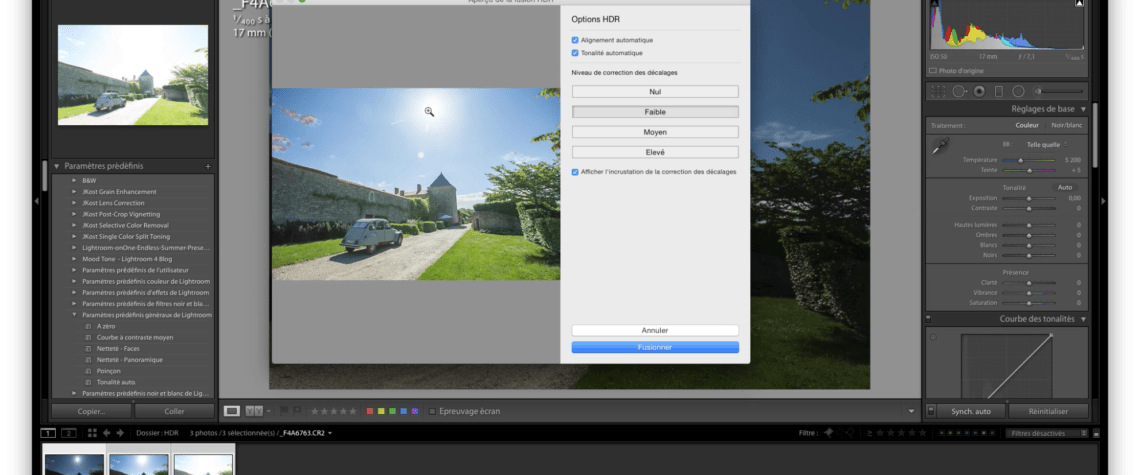Image resolution: width=1140 pixels, height=475 pixels.
Task: Click the tone curve target adjustment tool
Action: coord(934,337)
